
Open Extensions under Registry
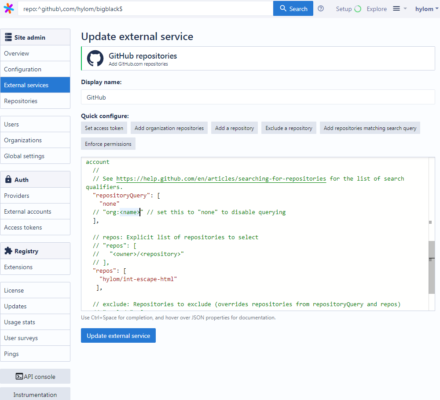click(x=35, y=267)
